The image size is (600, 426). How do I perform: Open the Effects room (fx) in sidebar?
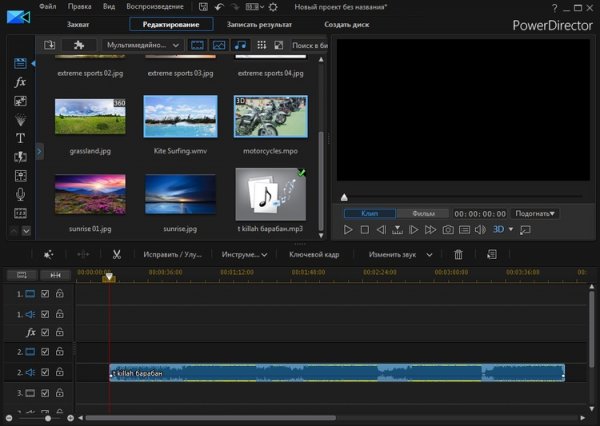coord(20,82)
